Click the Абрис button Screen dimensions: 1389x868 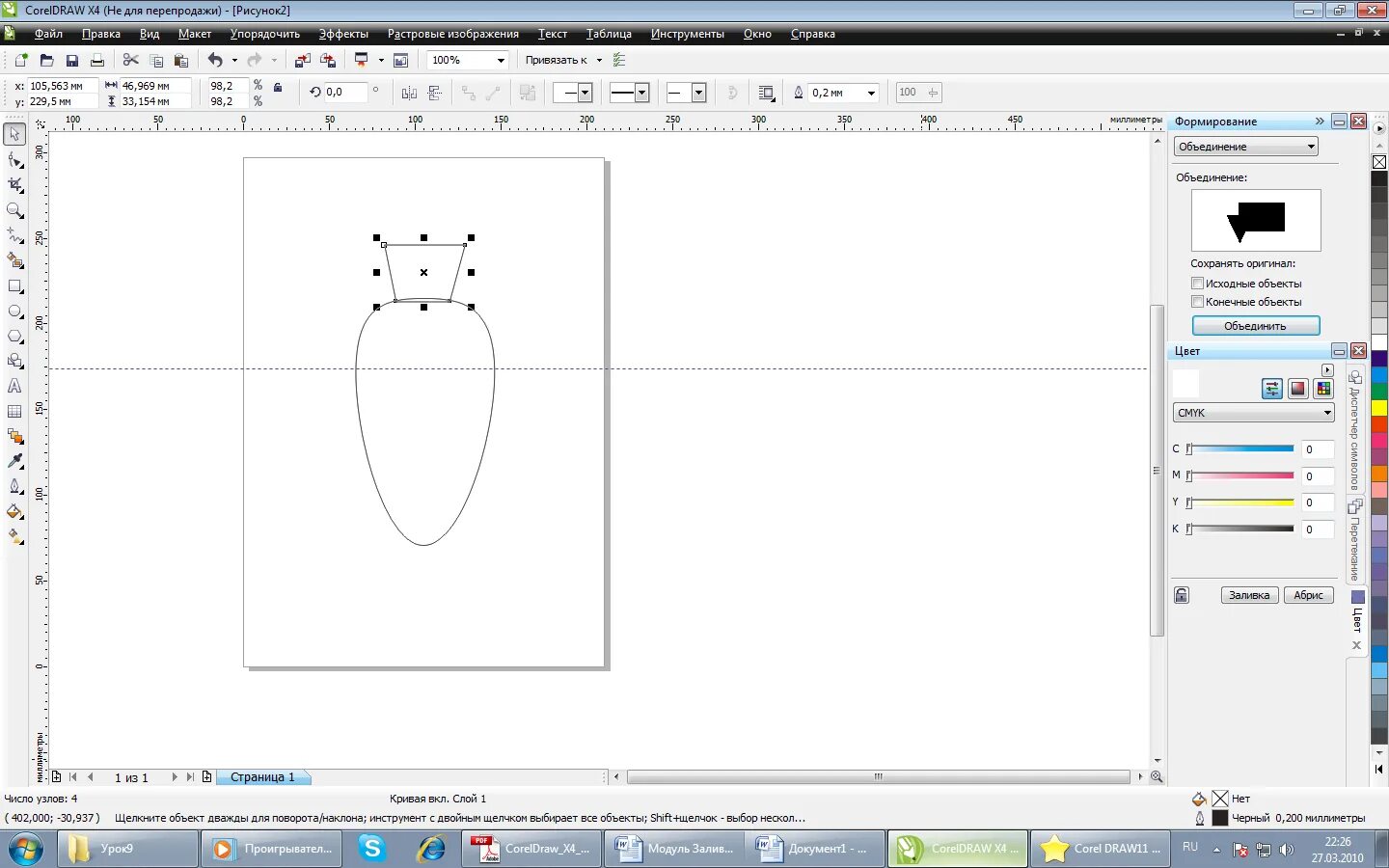[1308, 595]
